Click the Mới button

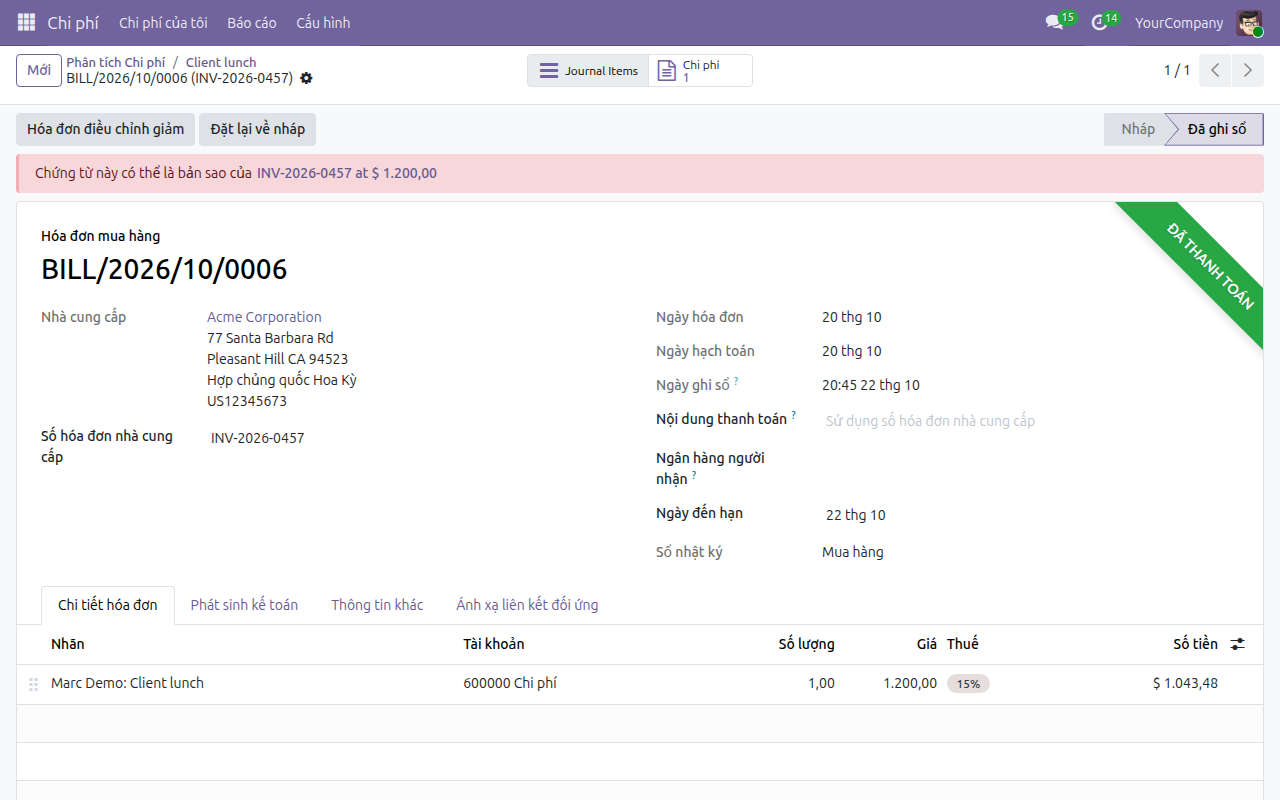39,70
